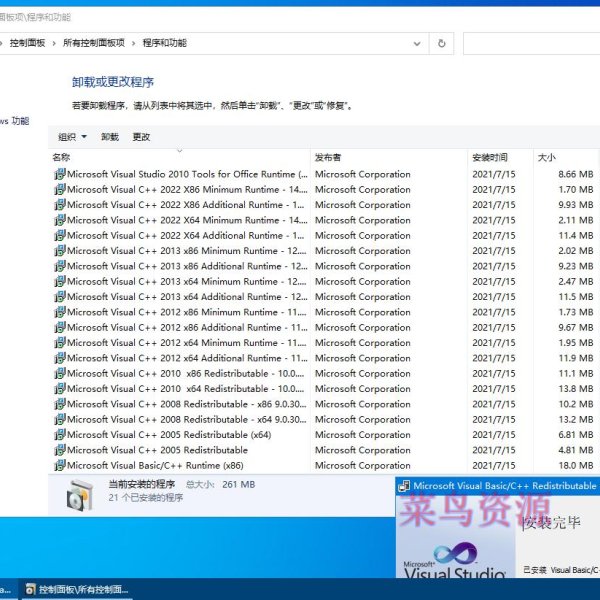Click icon of Visual Studio 2010 Tools for Office Runtime

coord(60,174)
